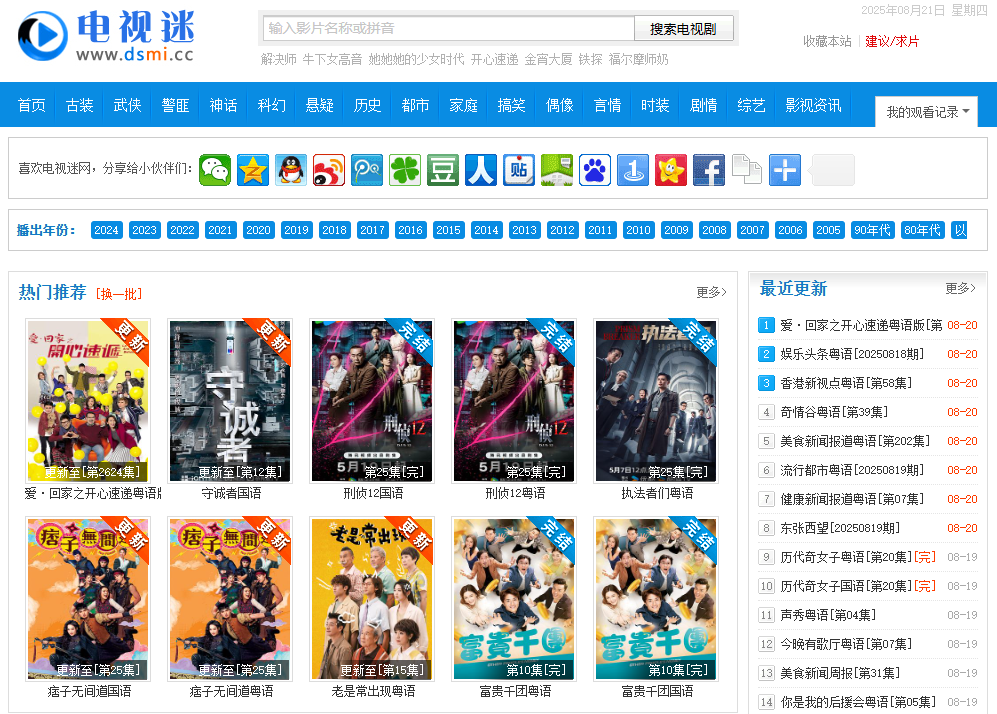Open 美食新闻报道粤语[第202集] entry
997x714 pixels.
pos(855,441)
